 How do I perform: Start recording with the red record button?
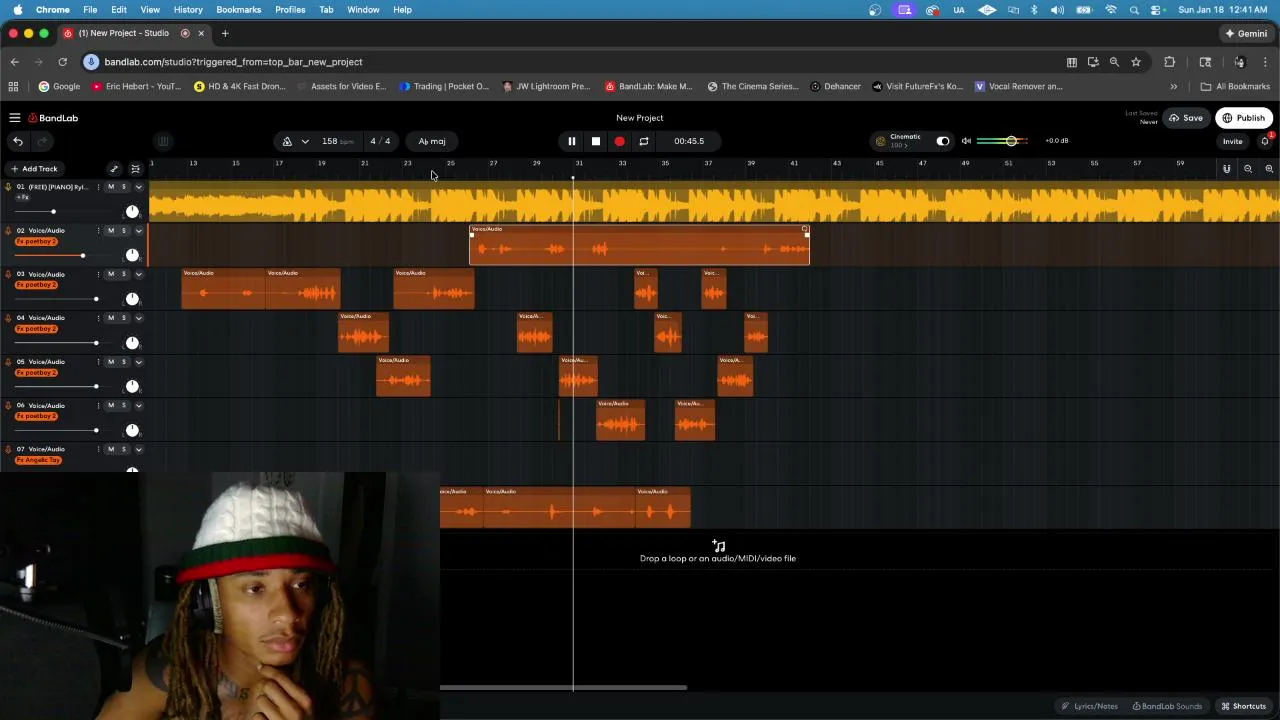619,141
